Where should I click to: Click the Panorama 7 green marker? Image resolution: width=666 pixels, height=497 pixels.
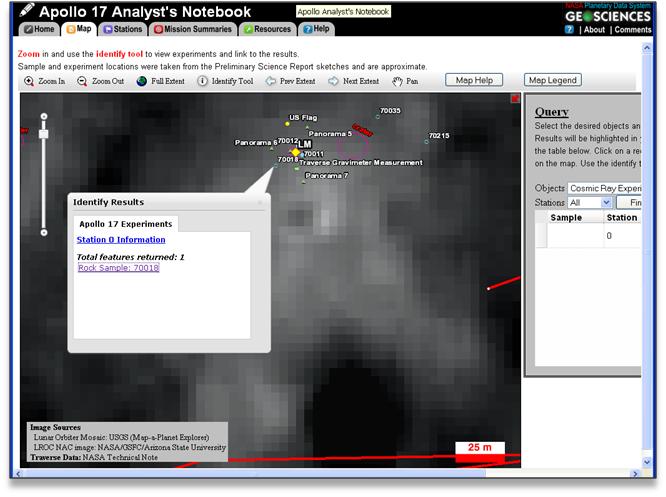[303, 182]
